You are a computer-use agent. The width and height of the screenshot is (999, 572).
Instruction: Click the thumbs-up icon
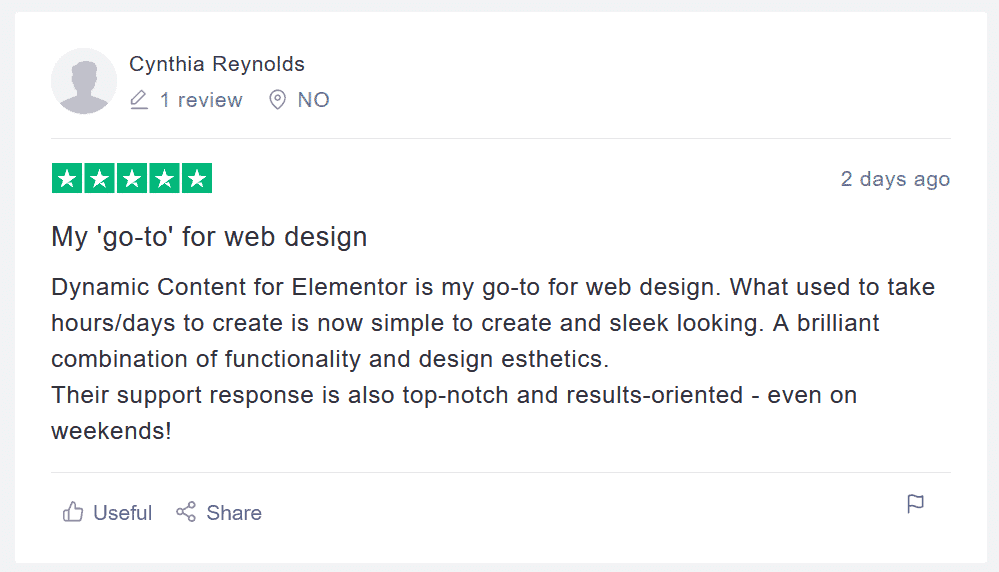click(73, 511)
